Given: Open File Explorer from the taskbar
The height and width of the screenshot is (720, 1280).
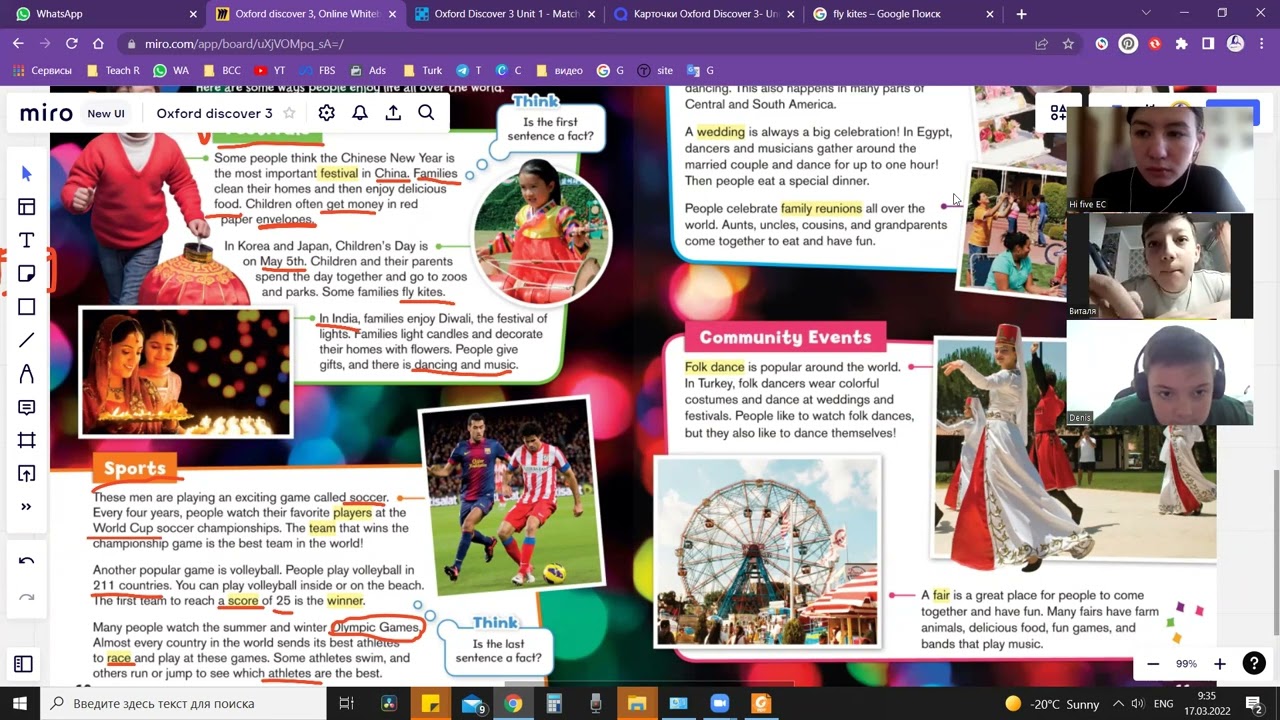Looking at the screenshot, I should [x=637, y=703].
